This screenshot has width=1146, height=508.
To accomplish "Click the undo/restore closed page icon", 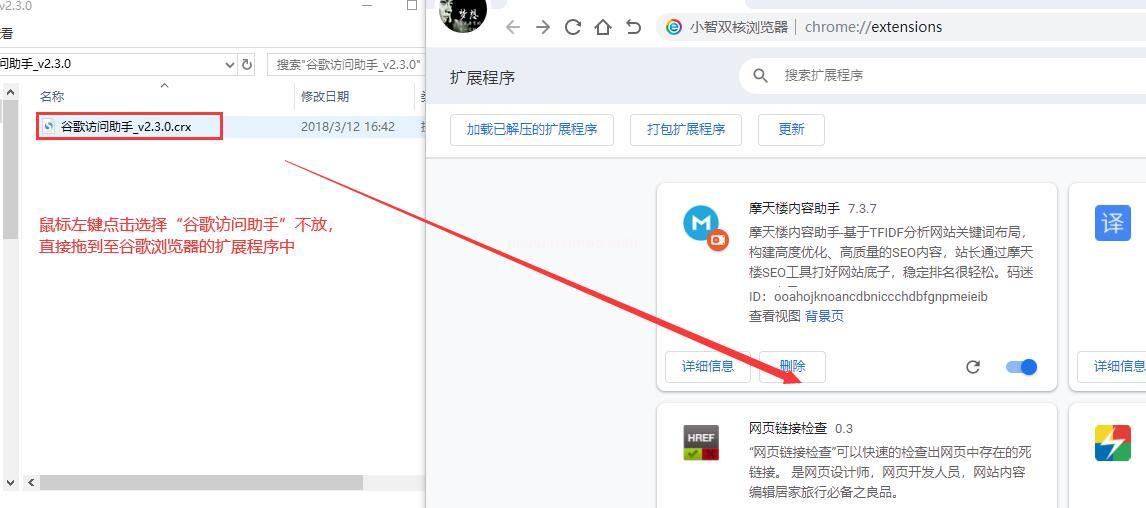I will point(633,27).
